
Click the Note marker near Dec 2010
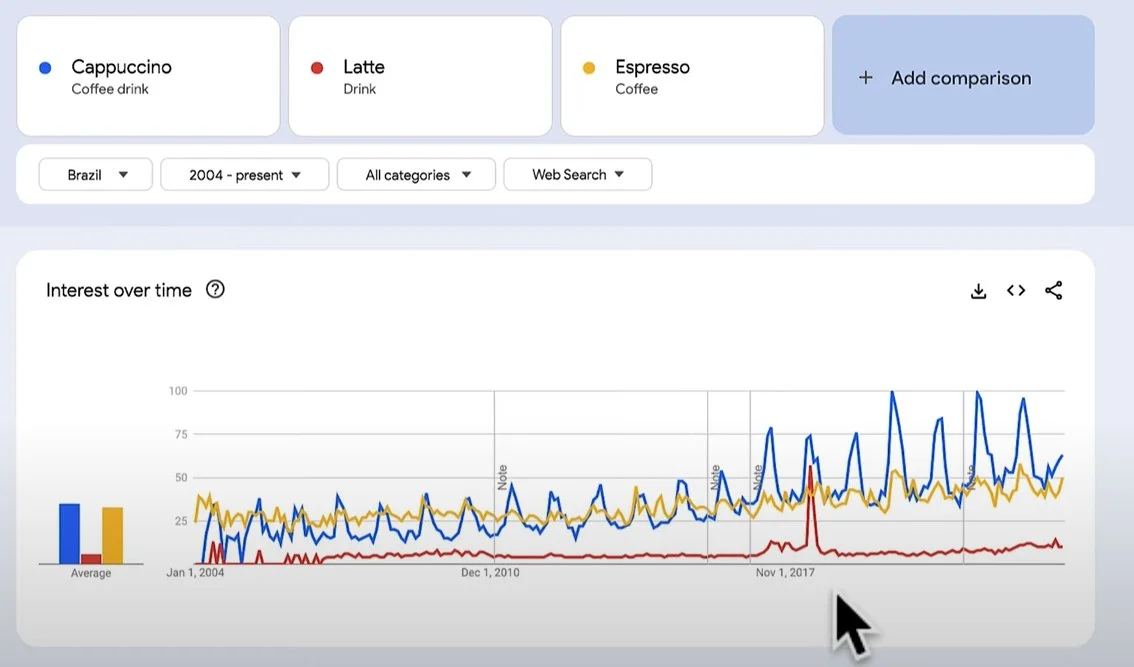pos(503,476)
